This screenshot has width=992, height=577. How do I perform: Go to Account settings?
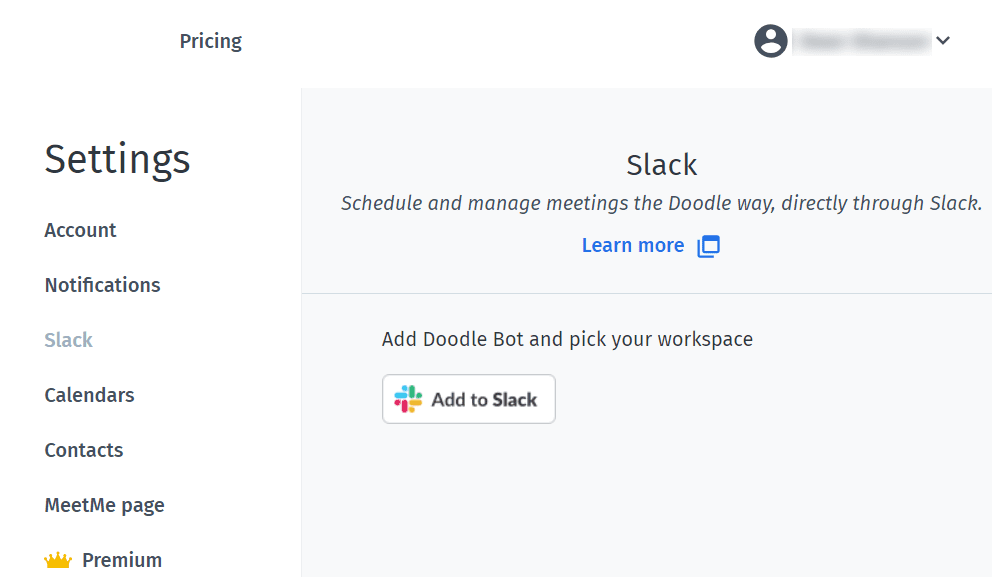click(80, 230)
